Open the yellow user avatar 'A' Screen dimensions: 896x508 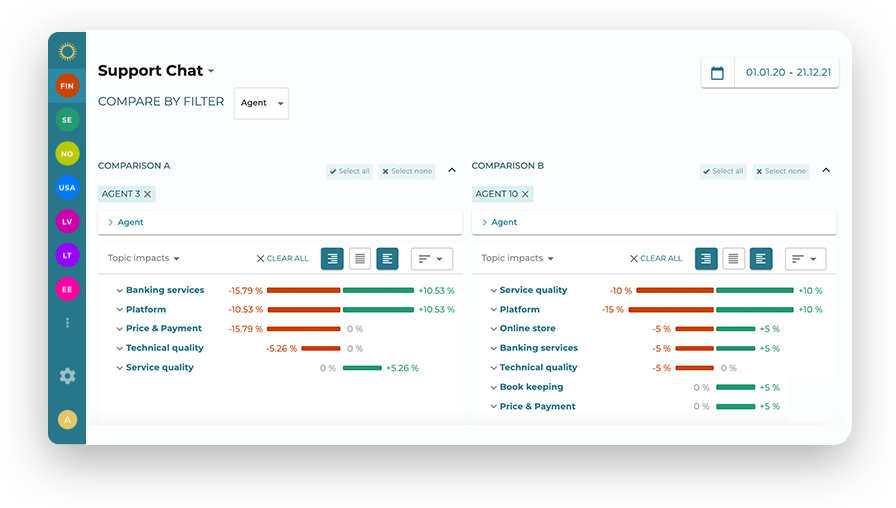click(67, 420)
